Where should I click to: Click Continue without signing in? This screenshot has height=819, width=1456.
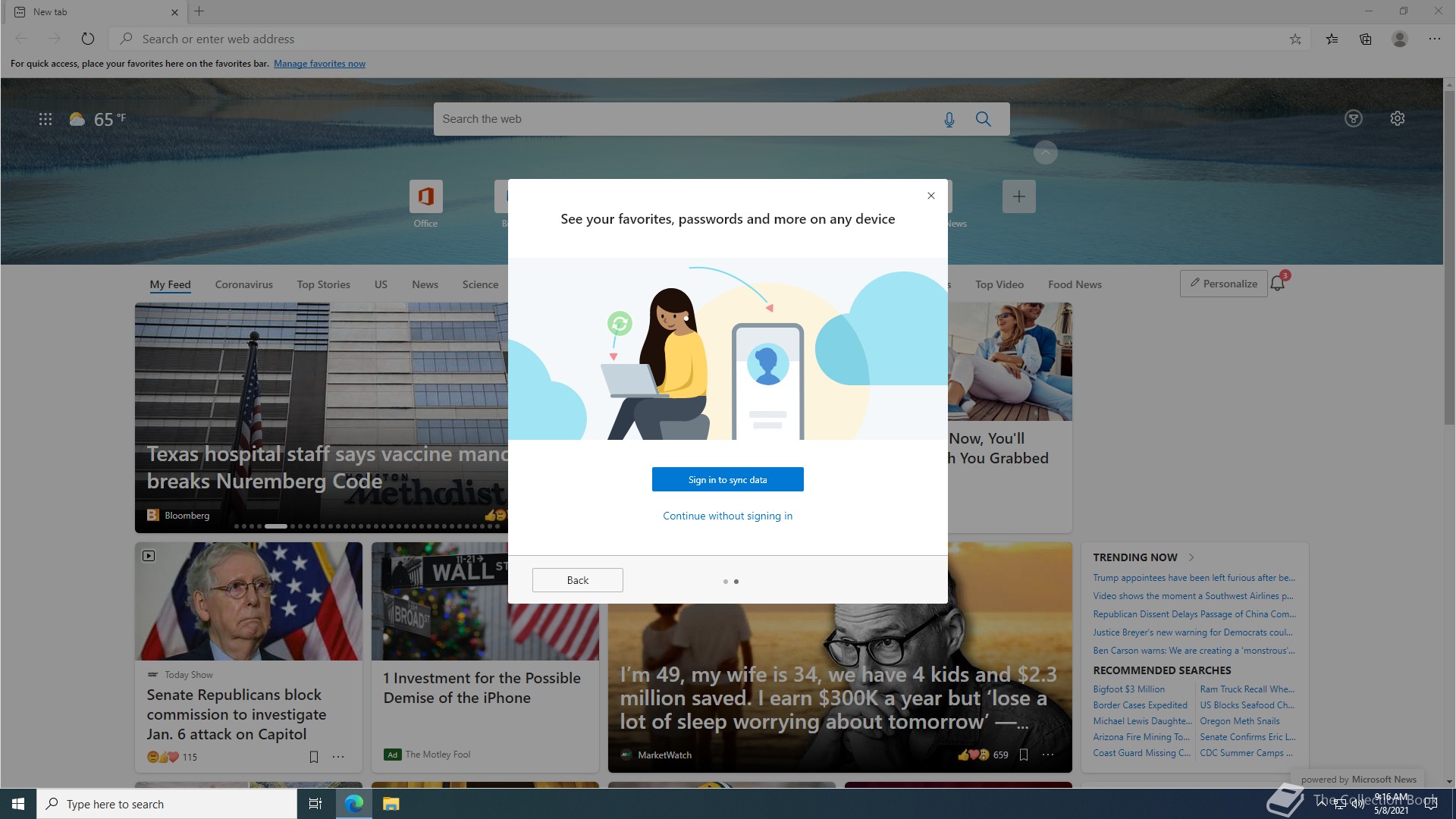click(x=728, y=516)
